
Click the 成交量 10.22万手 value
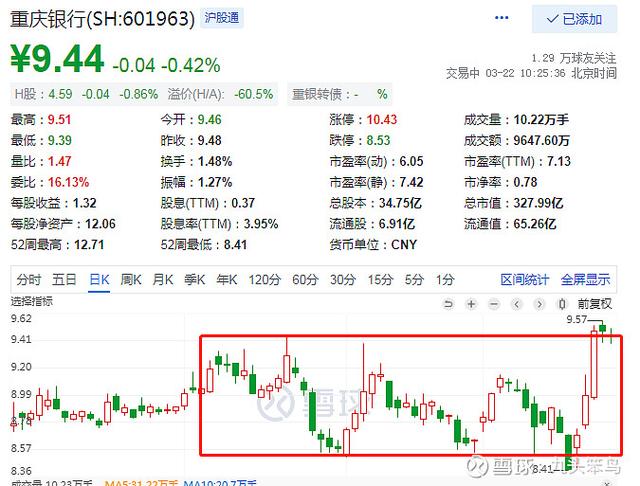point(541,120)
